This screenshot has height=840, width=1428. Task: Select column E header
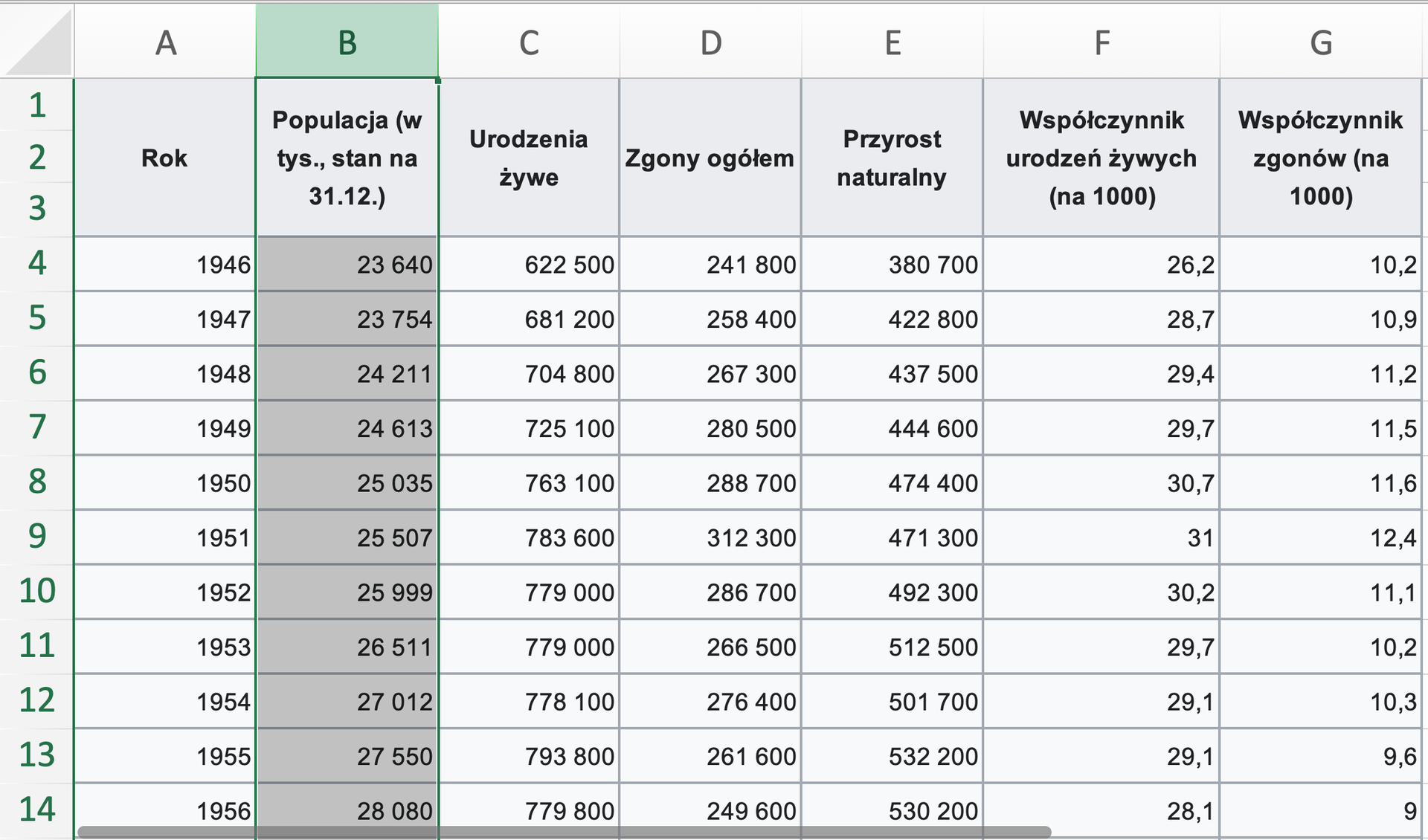pyautogui.click(x=892, y=42)
